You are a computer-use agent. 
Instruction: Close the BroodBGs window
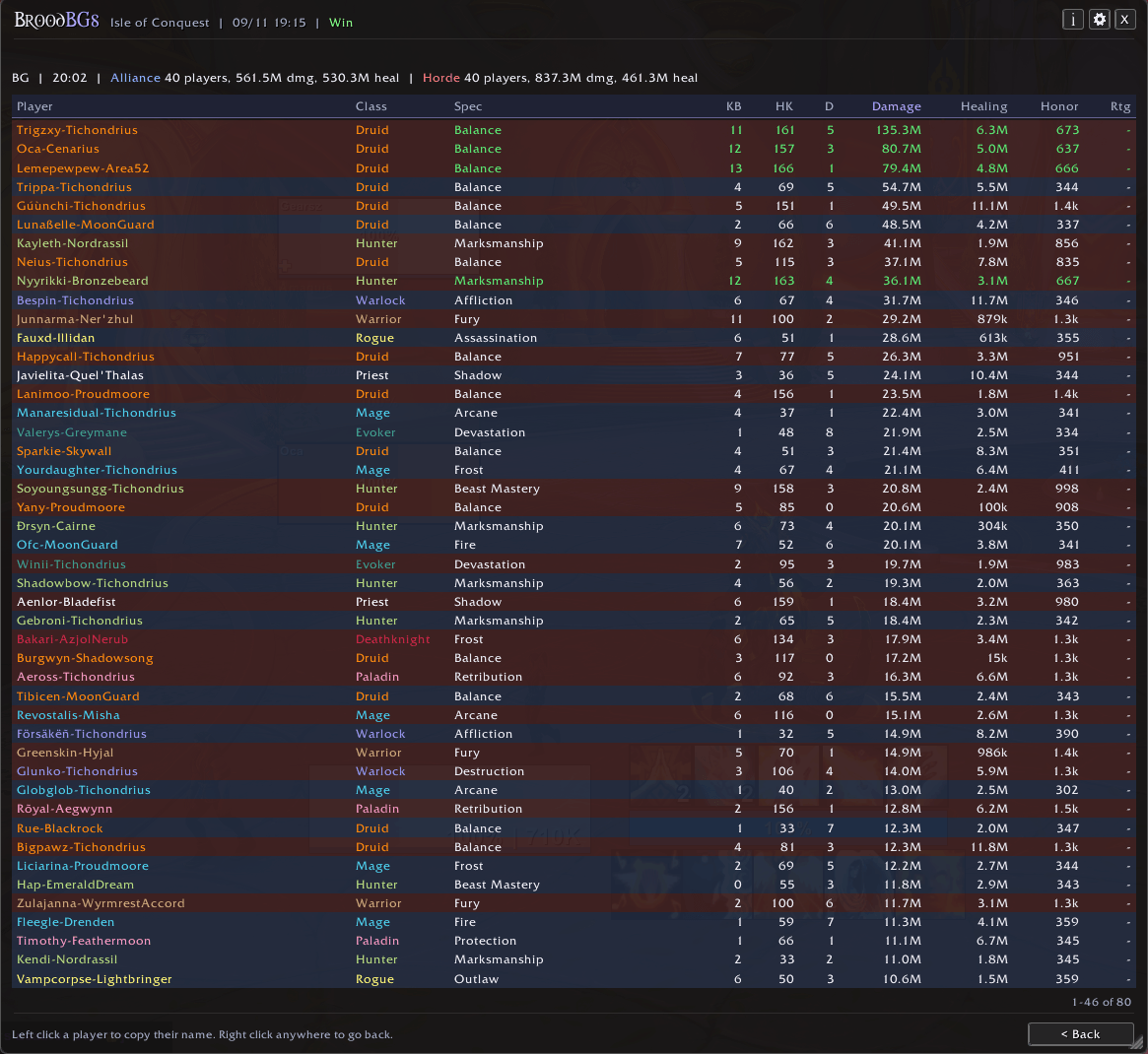(x=1124, y=20)
